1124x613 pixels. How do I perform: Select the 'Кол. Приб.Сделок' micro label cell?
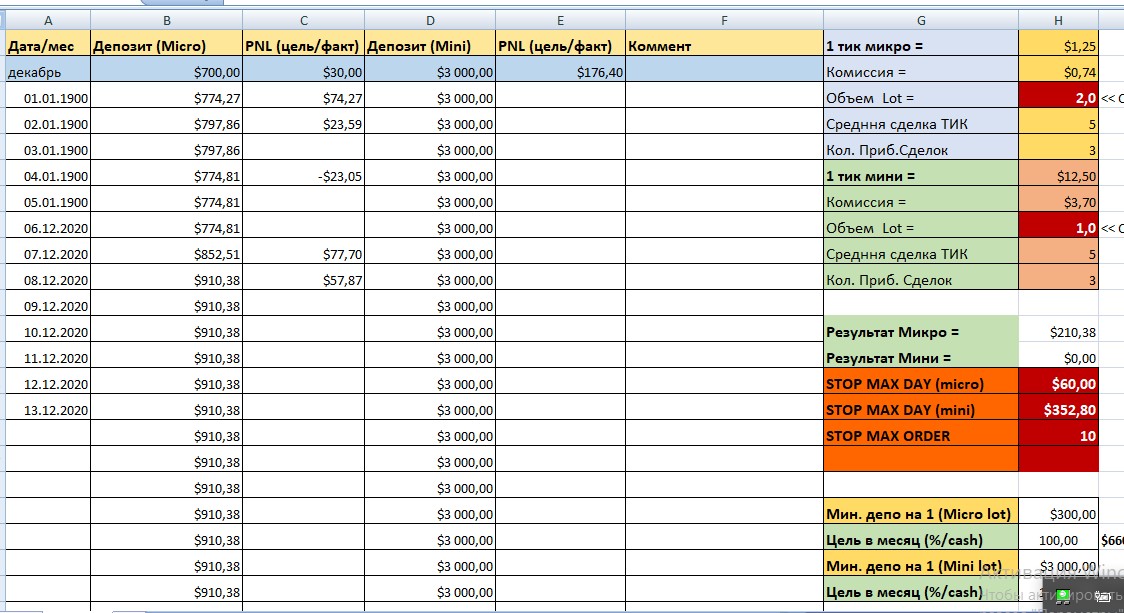point(921,147)
